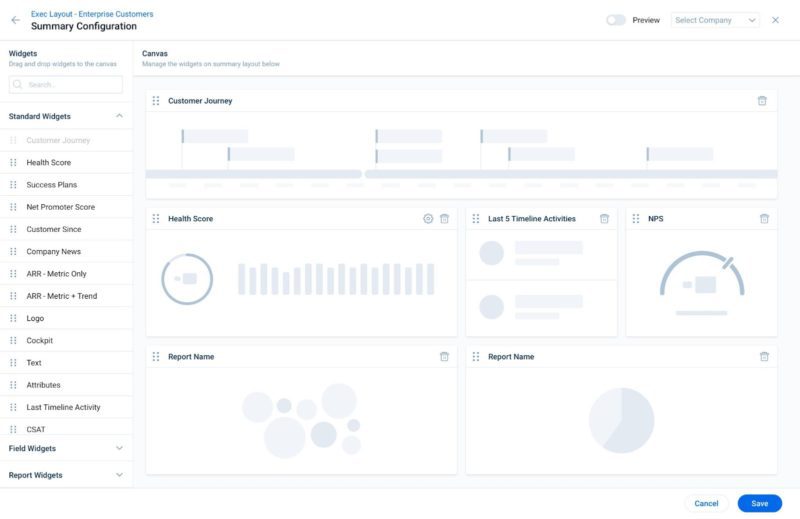This screenshot has height=519, width=800.
Task: Click the Cancel button
Action: tap(706, 503)
